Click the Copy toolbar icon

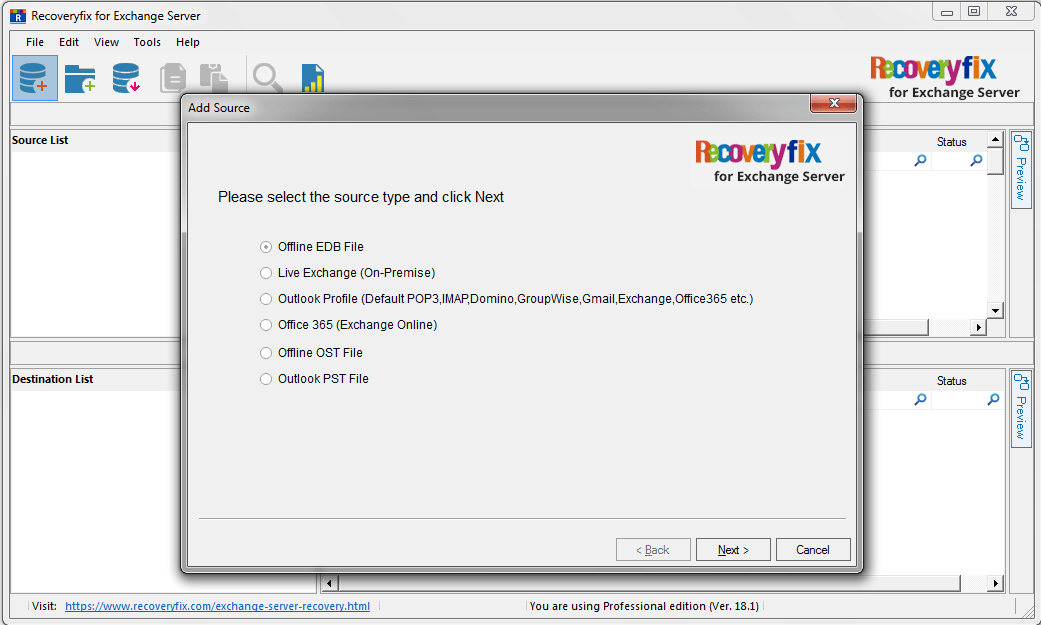click(173, 78)
